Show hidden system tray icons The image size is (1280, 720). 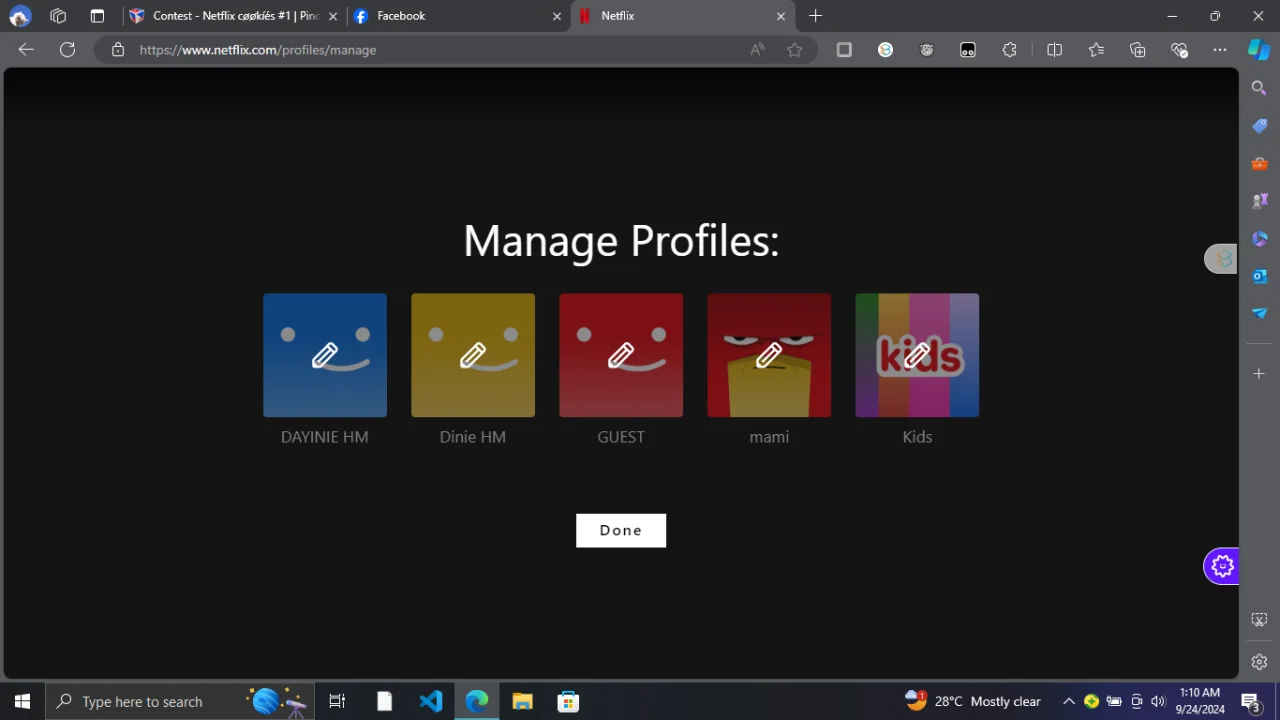(1068, 701)
